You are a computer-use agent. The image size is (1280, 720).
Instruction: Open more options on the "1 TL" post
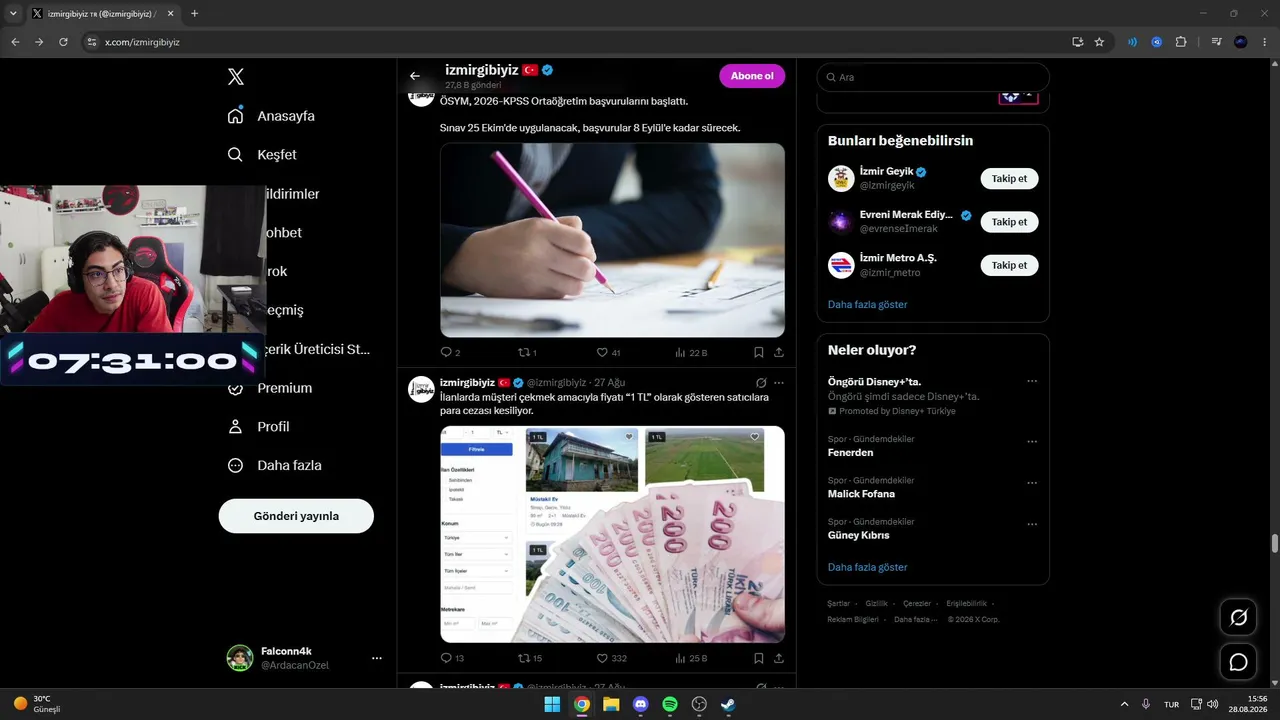click(x=779, y=383)
